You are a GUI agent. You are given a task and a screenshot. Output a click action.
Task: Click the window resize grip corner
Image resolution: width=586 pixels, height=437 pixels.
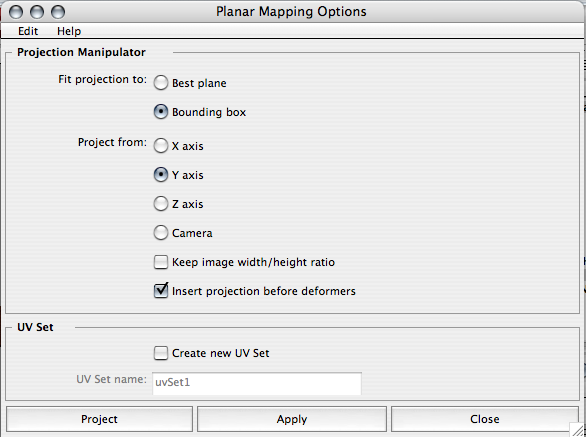(x=578, y=430)
